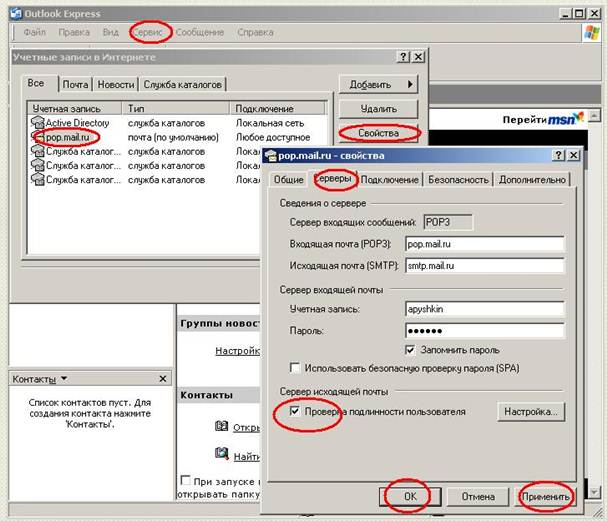
Task: Click the Перейти msn link
Action: 543,119
